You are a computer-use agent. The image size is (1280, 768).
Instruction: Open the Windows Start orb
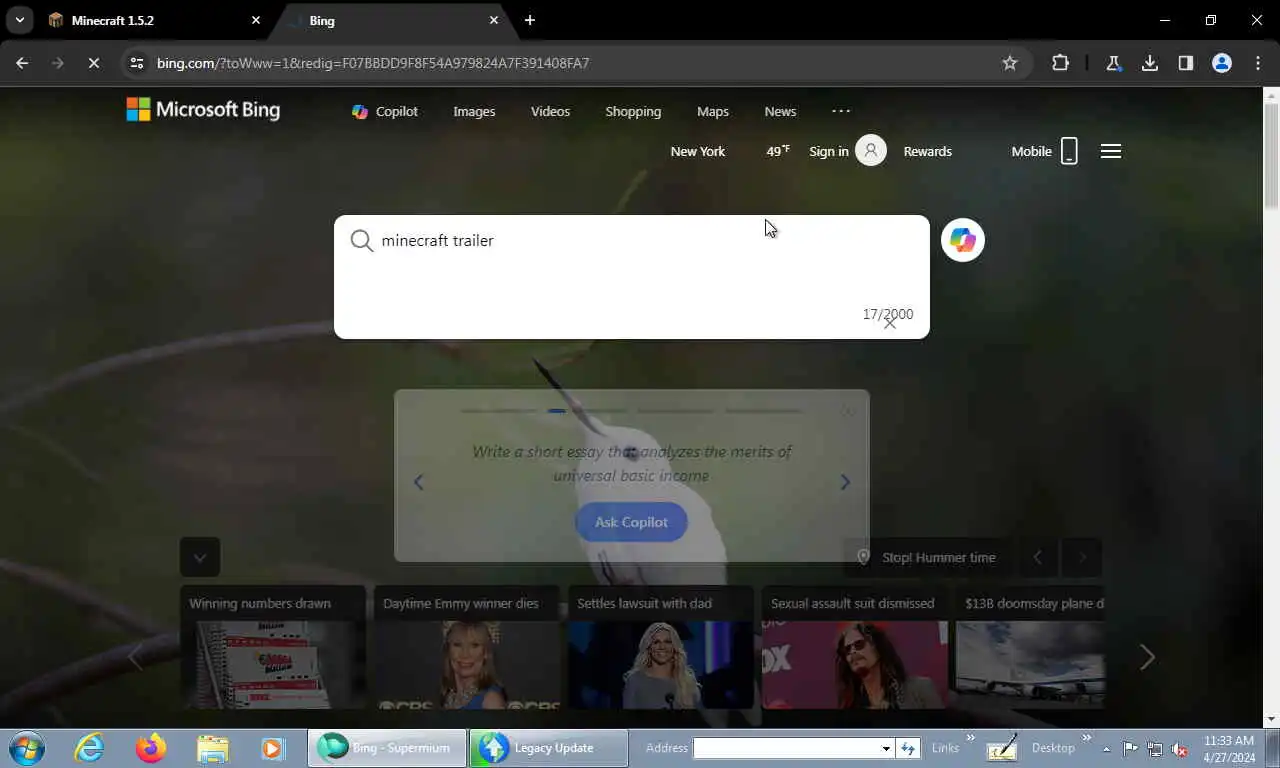coord(26,748)
